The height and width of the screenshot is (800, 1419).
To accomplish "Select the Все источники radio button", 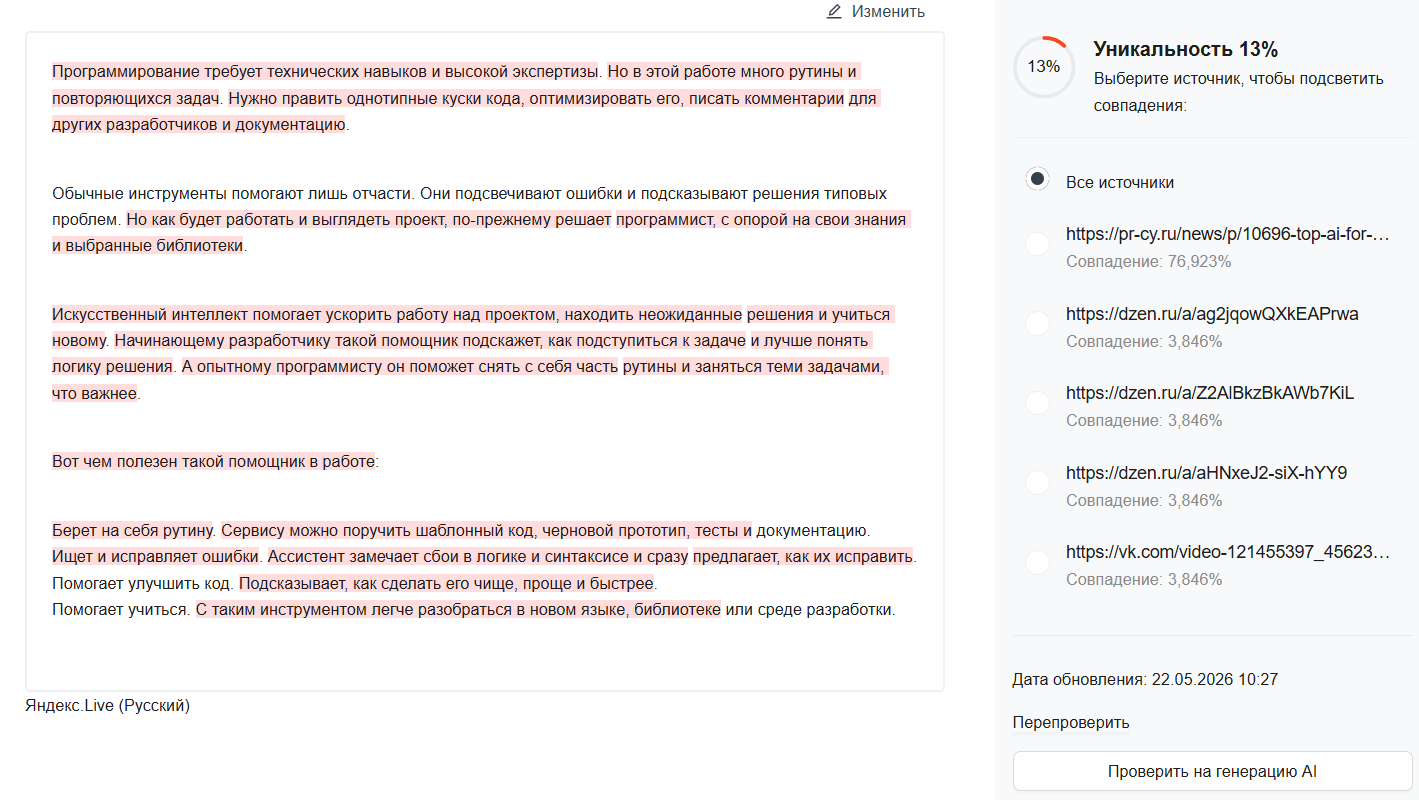I will pyautogui.click(x=1038, y=180).
